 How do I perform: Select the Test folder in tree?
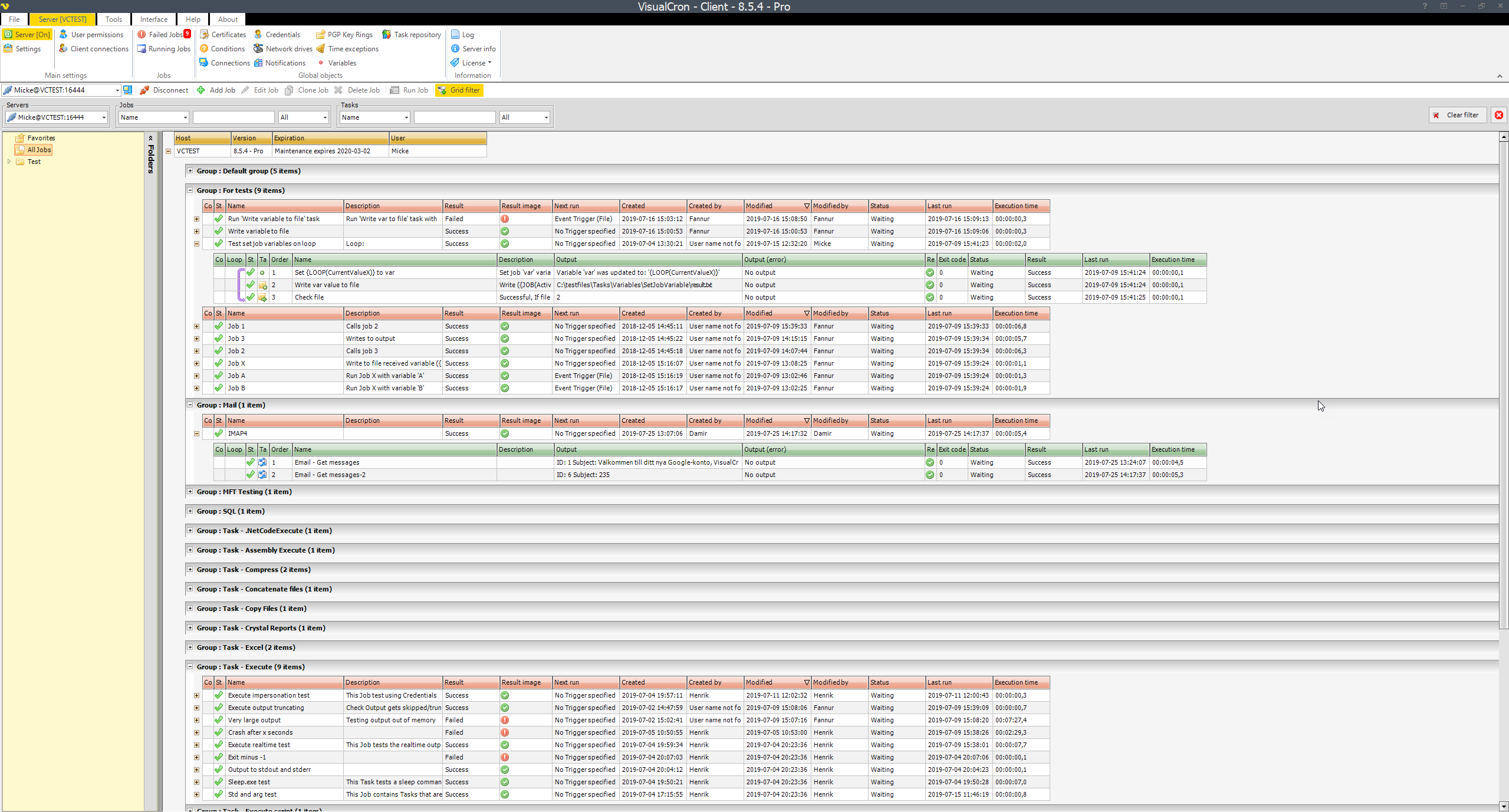coord(34,162)
